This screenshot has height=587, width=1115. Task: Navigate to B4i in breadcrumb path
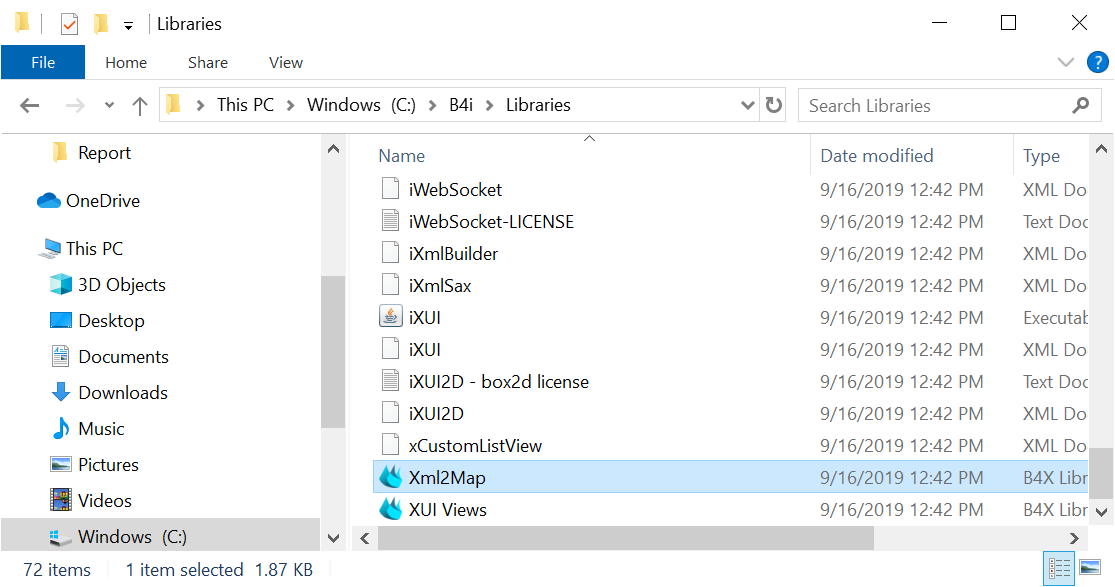460,105
